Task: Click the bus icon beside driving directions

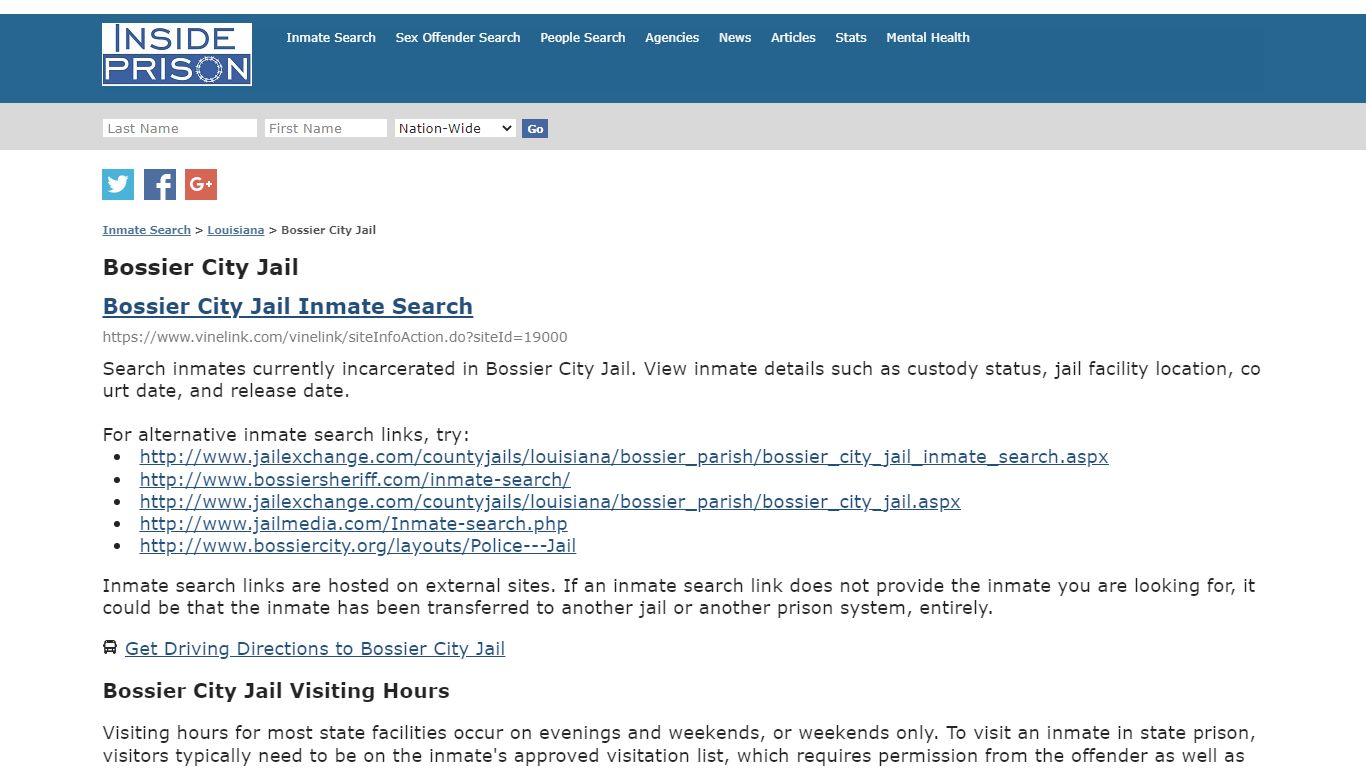Action: pos(110,647)
